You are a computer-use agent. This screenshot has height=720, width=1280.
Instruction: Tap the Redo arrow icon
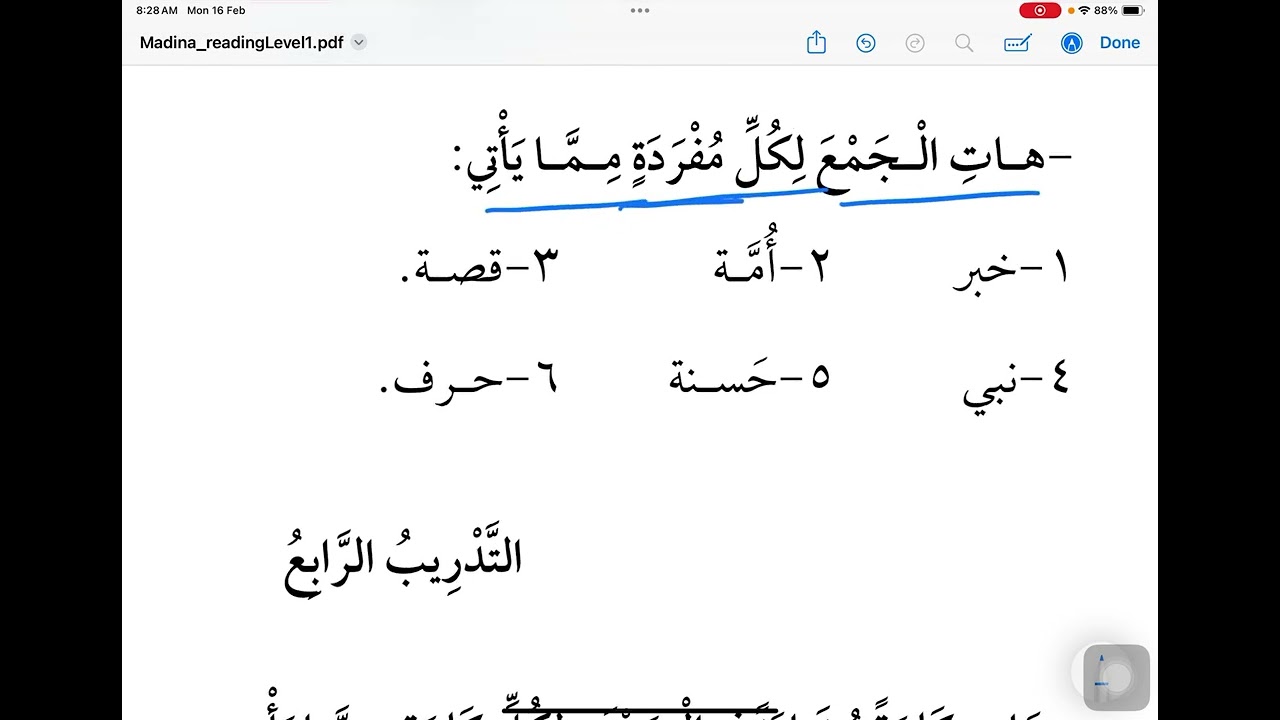click(914, 43)
